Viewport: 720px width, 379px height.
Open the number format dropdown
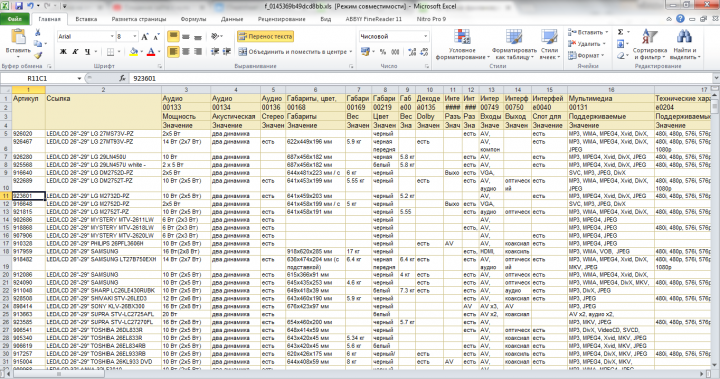(x=425, y=36)
